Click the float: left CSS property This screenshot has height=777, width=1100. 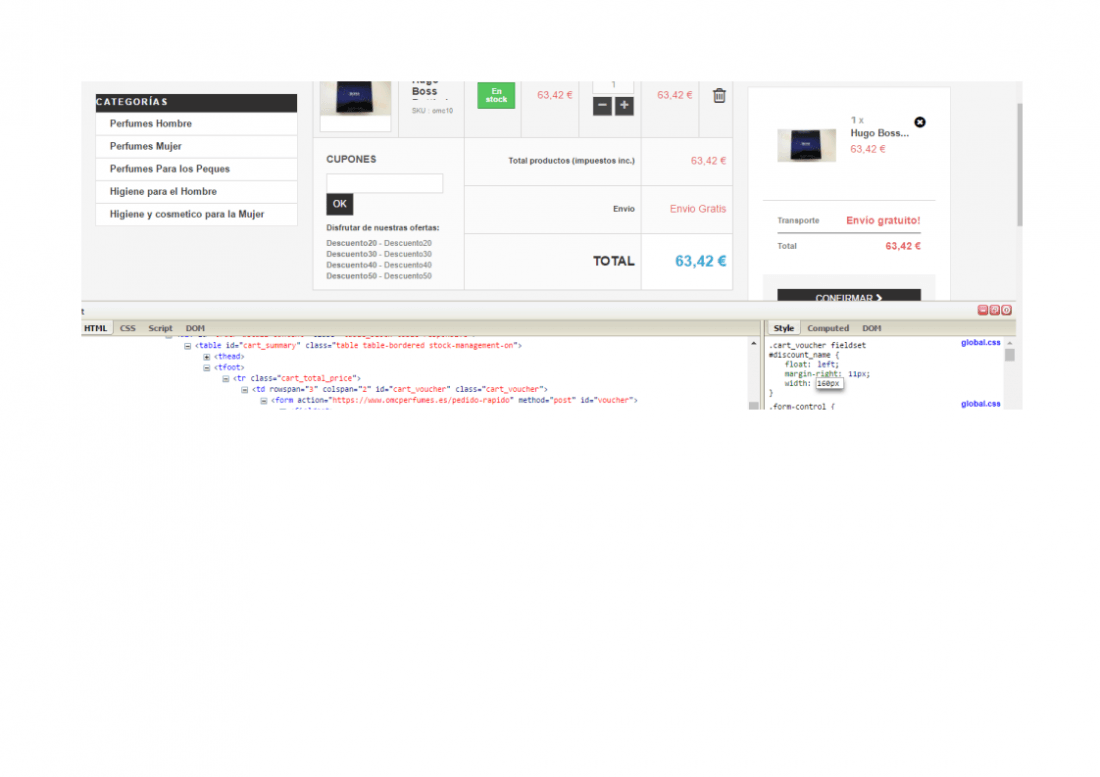pos(812,365)
